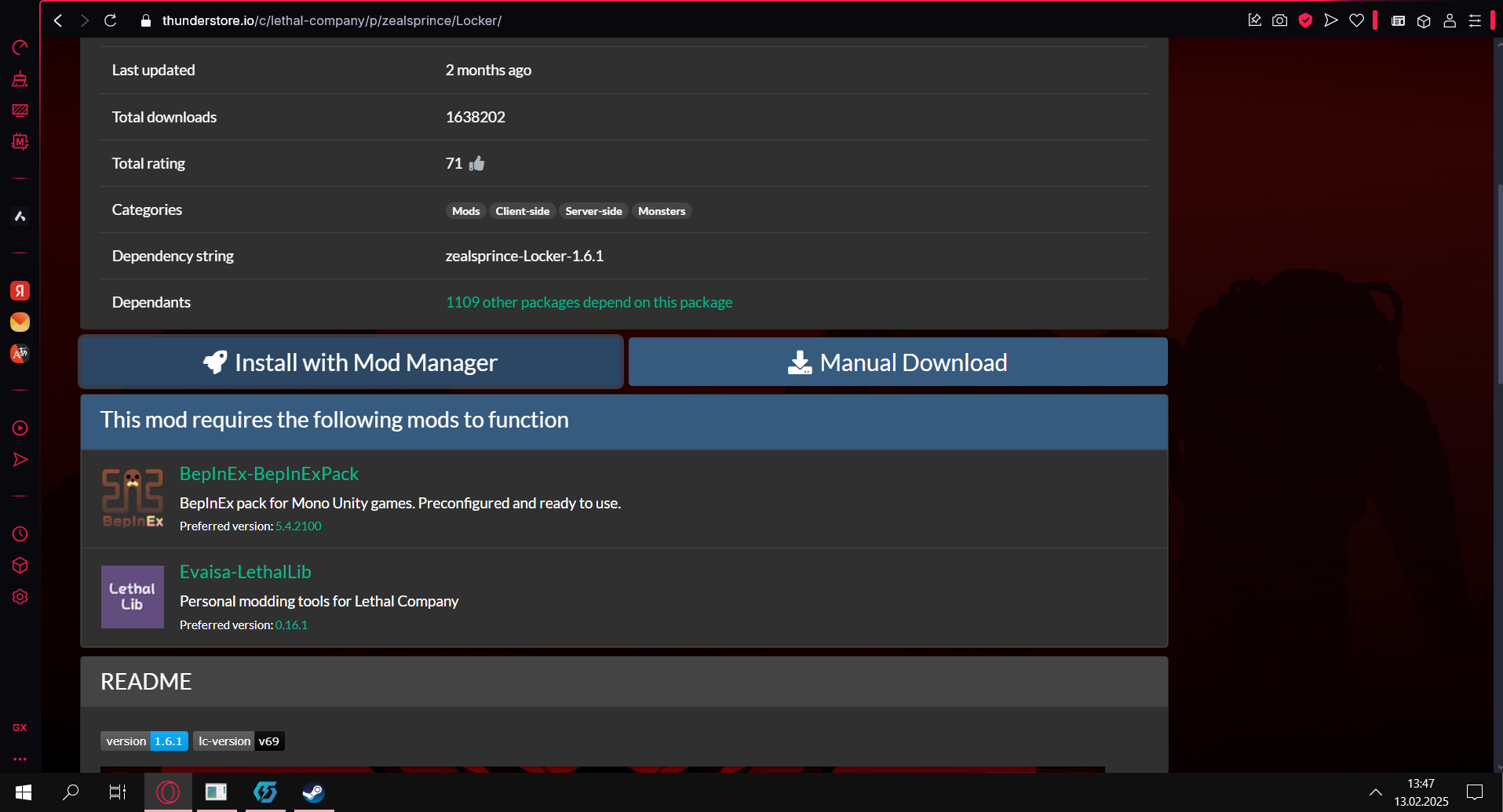Image resolution: width=1503 pixels, height=812 pixels.
Task: Select the Monsters category tag
Action: [662, 211]
